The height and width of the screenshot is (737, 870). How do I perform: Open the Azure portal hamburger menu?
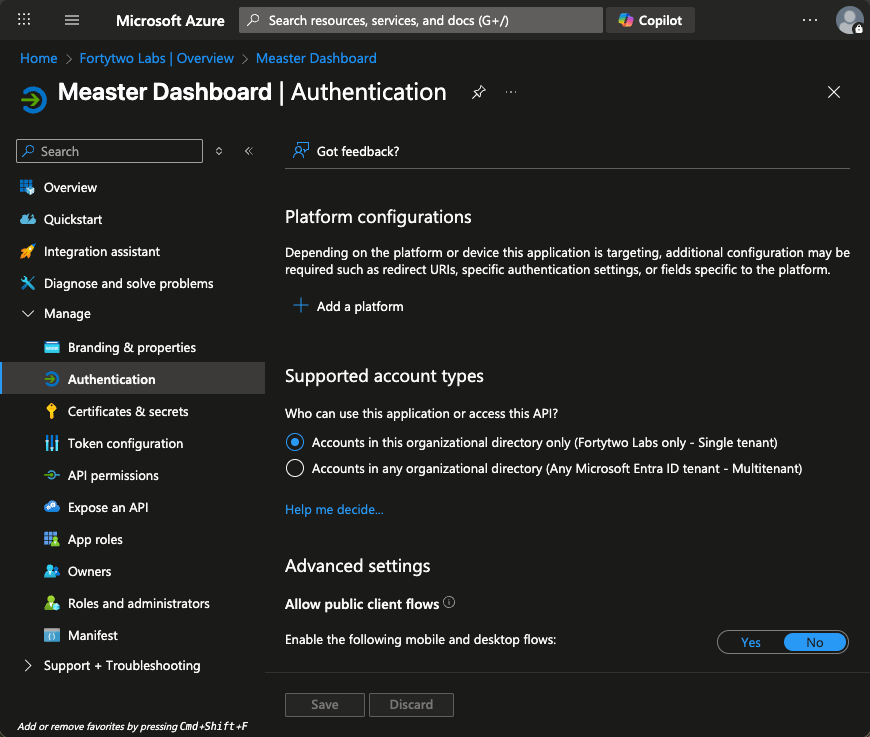pyautogui.click(x=72, y=20)
